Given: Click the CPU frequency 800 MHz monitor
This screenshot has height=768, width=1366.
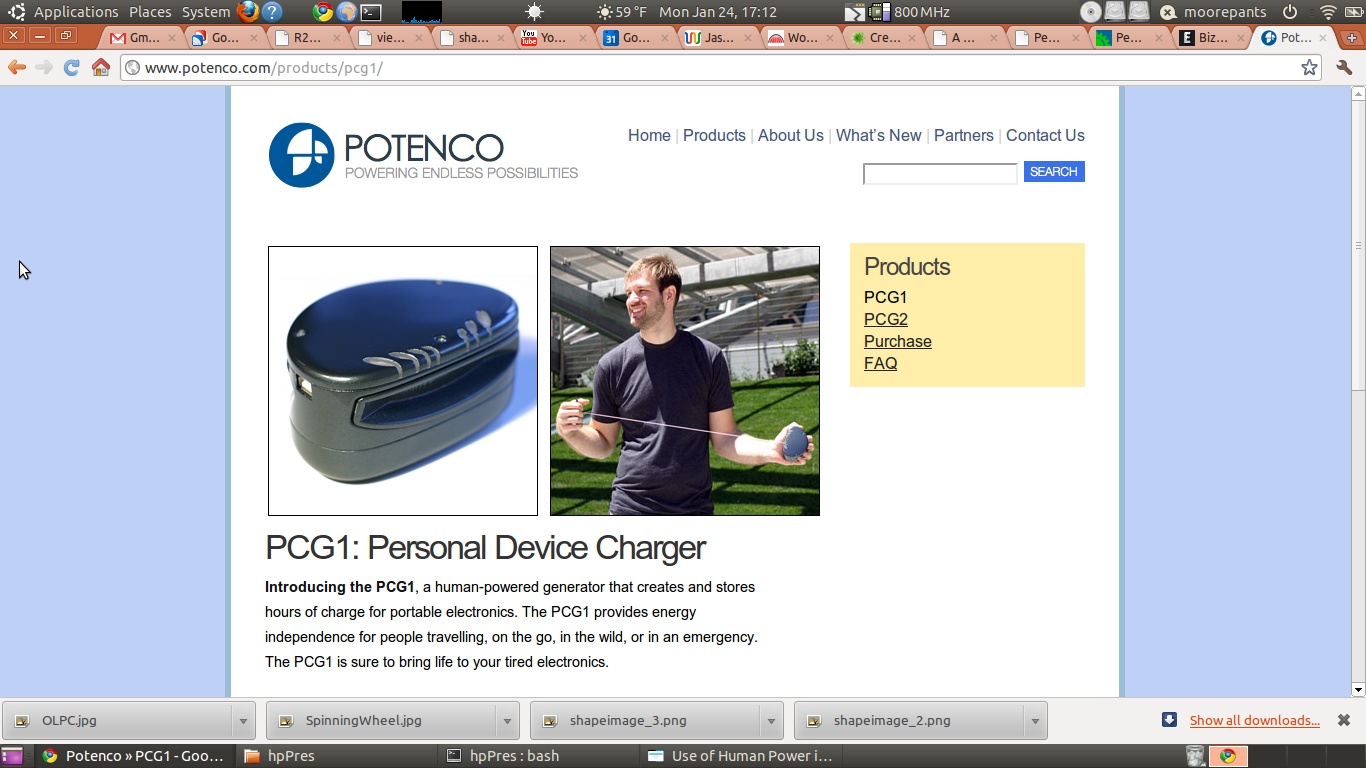Looking at the screenshot, I should [909, 12].
